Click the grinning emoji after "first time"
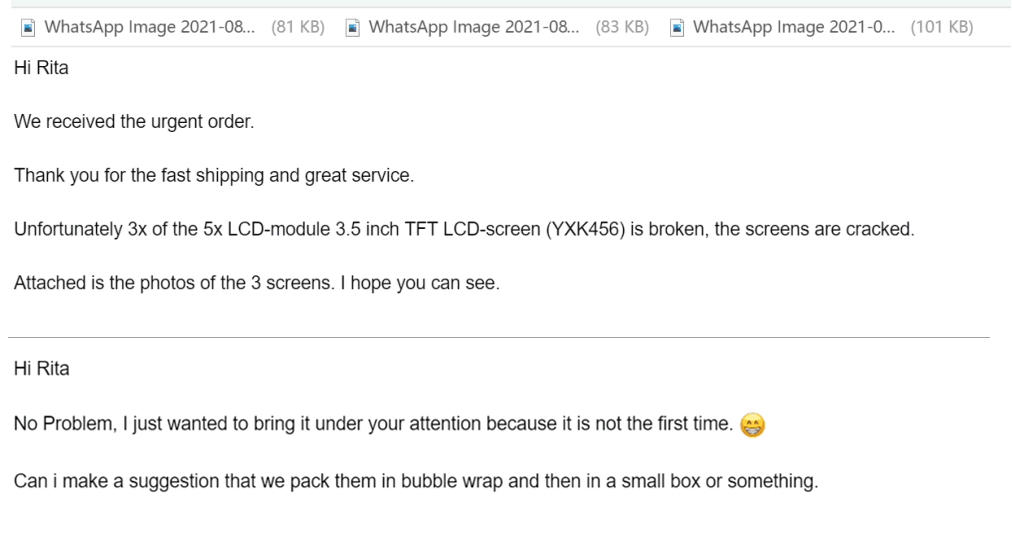Screen dimensions: 1012x547 752,426
